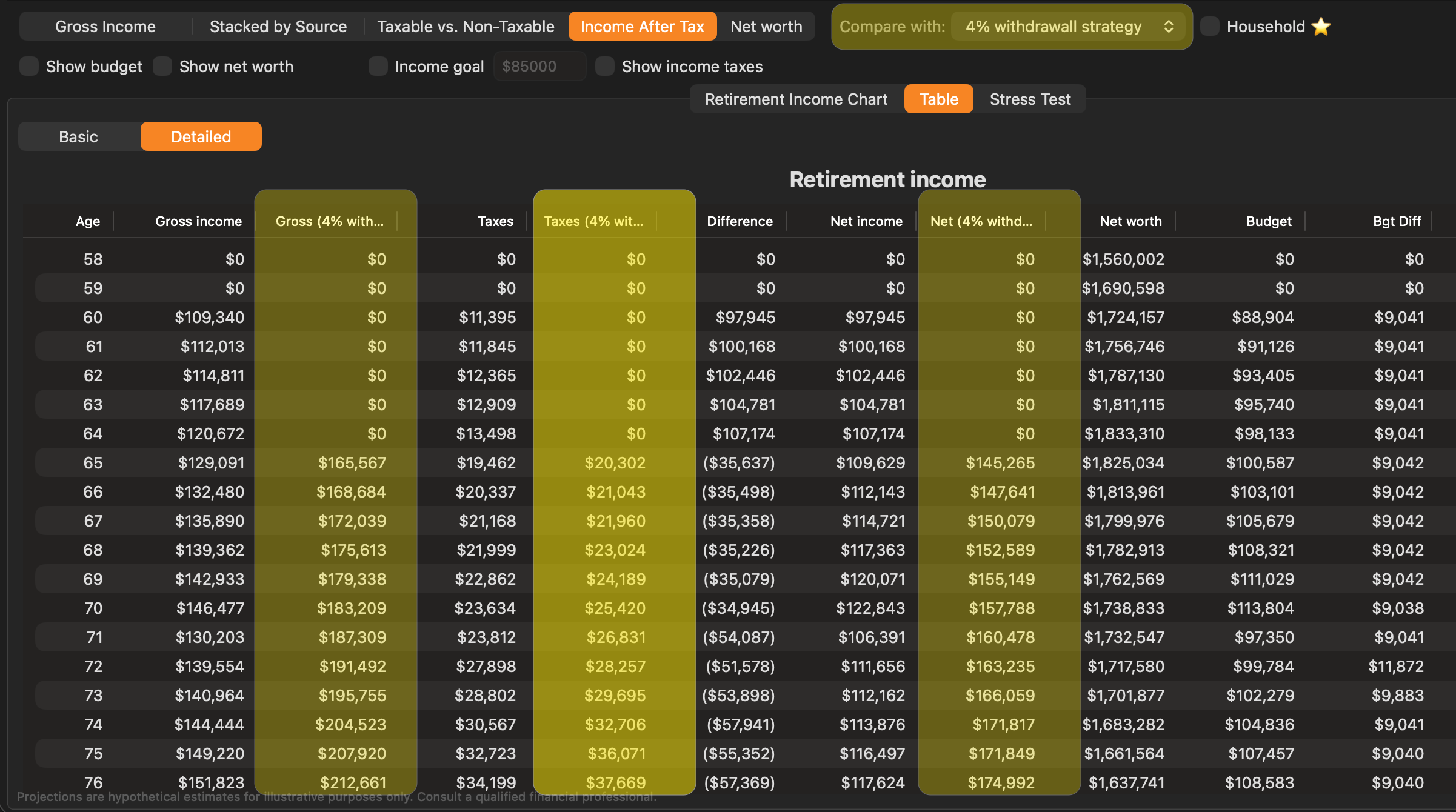Click net worth $1,560,002

click(1123, 259)
